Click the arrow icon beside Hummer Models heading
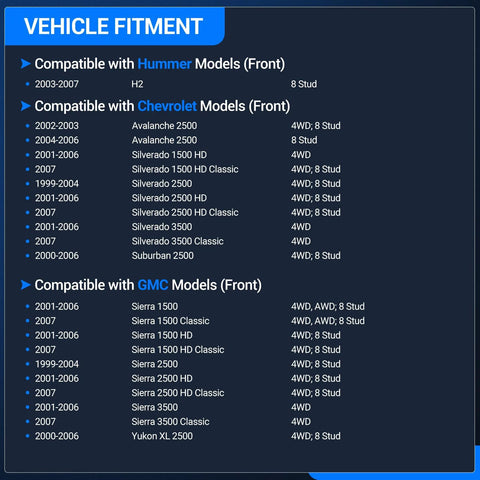 25,63
